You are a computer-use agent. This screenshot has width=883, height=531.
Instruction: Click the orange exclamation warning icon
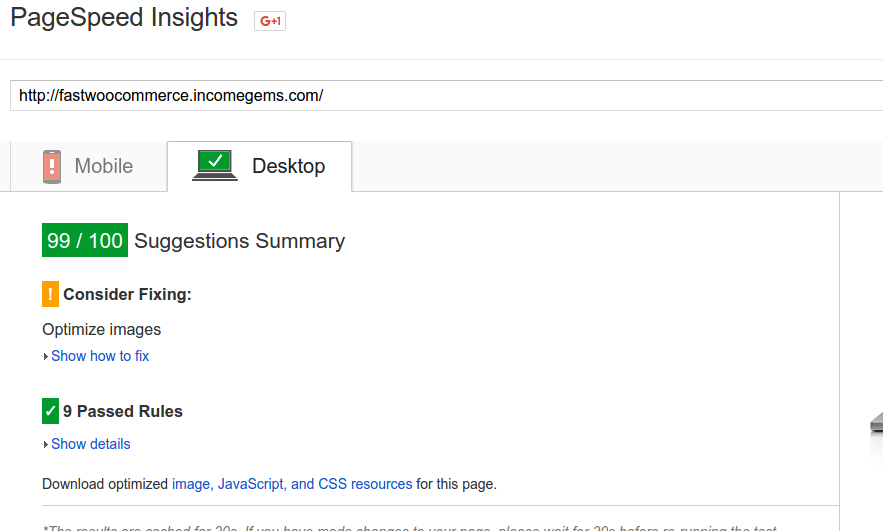point(50,294)
